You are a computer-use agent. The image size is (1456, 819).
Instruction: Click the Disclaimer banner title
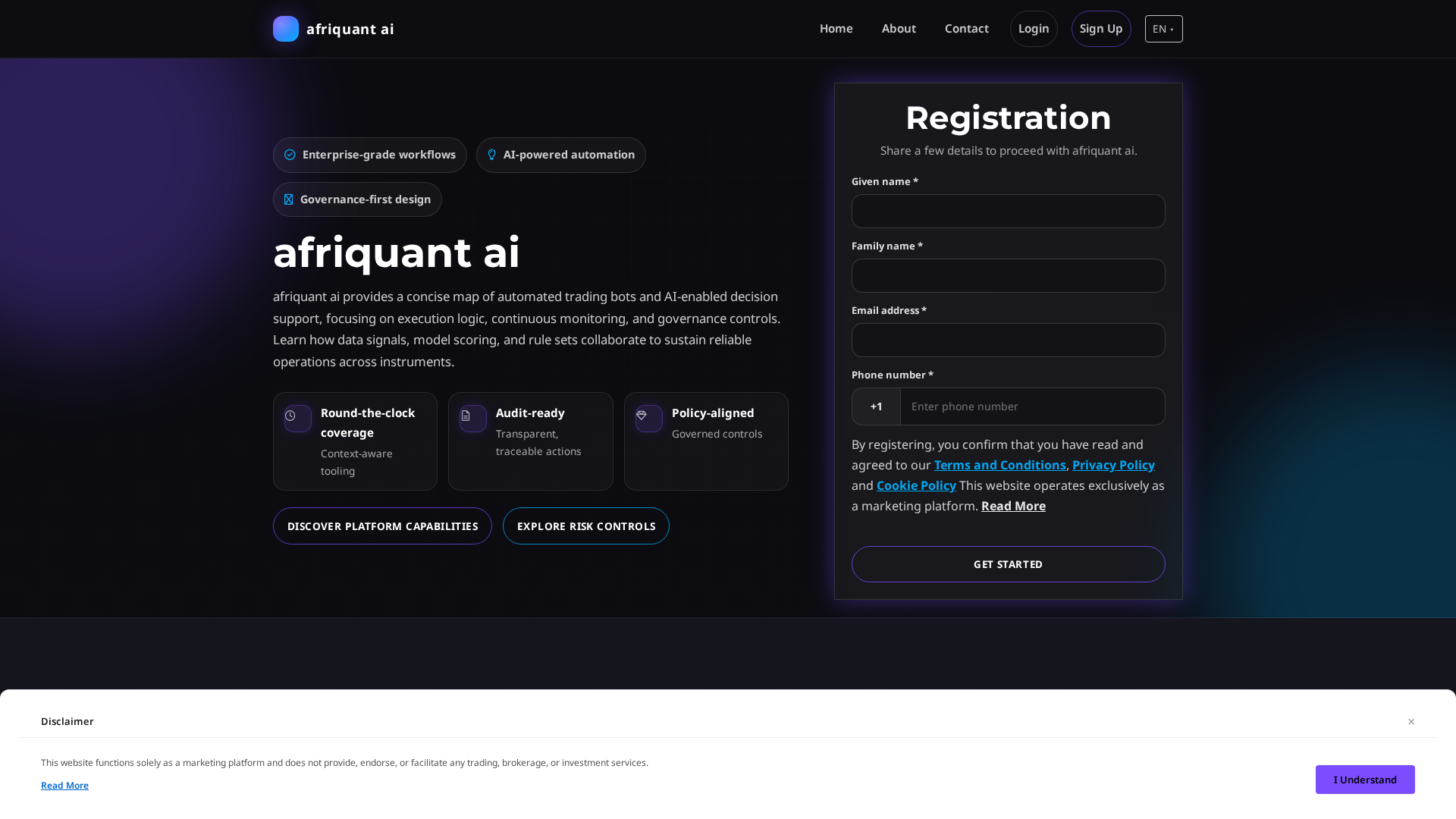point(67,721)
